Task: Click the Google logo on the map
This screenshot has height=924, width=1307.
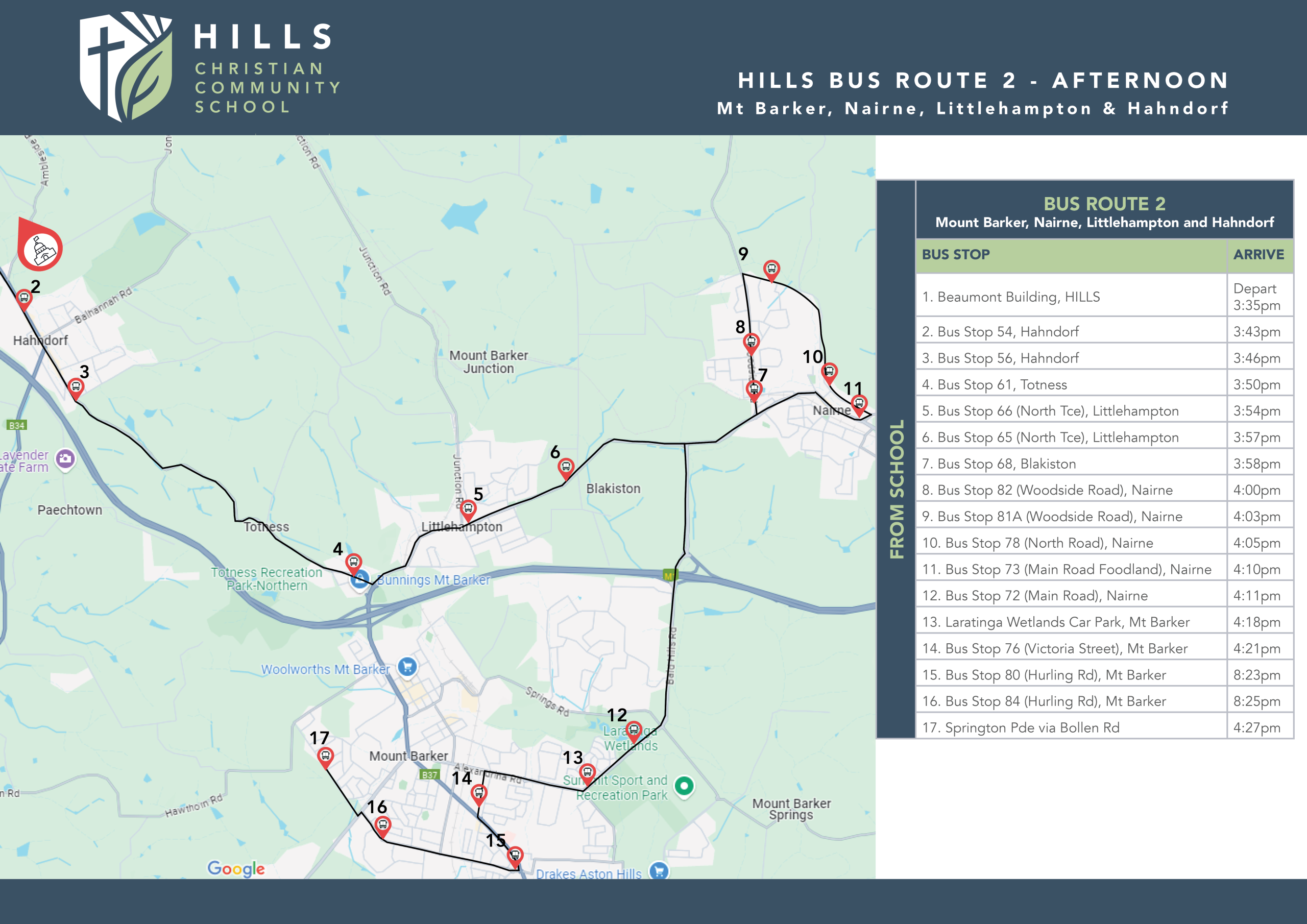Action: click(x=236, y=868)
